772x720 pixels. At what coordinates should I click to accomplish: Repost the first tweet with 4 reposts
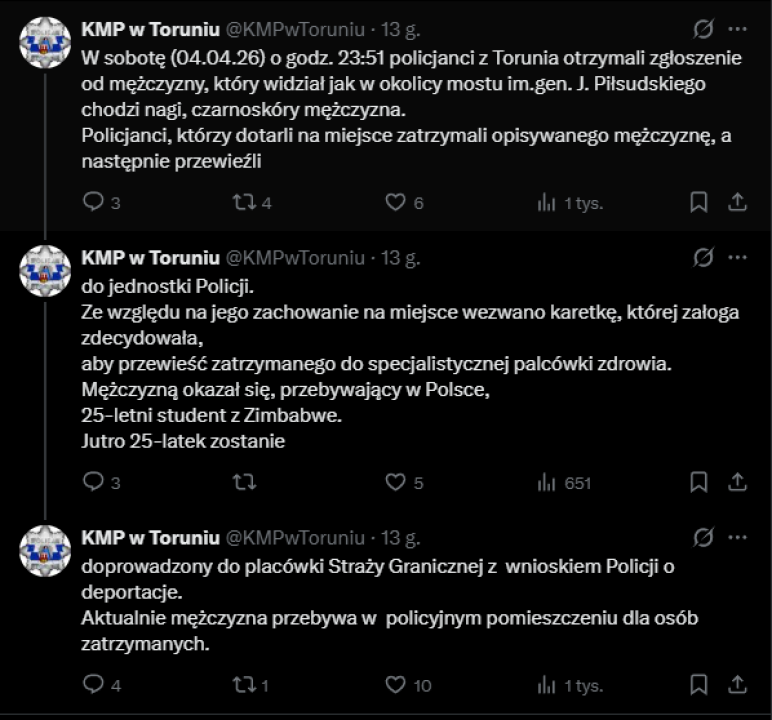point(243,202)
